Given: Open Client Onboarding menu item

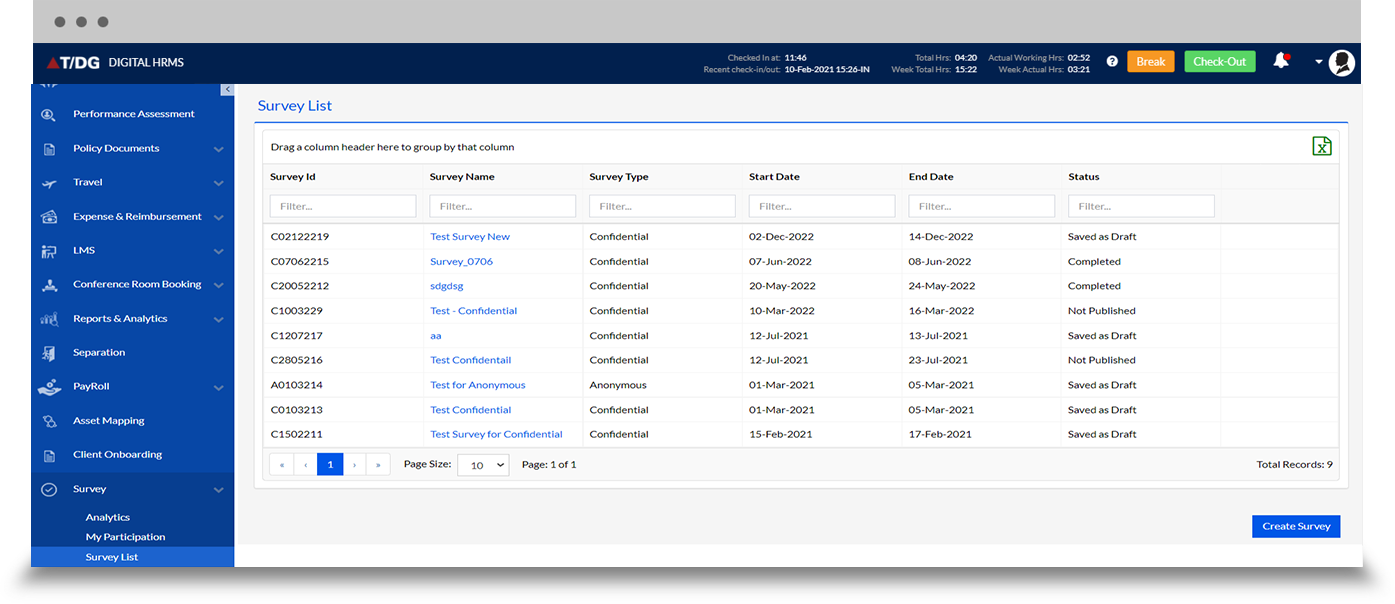Looking at the screenshot, I should pyautogui.click(x=117, y=455).
